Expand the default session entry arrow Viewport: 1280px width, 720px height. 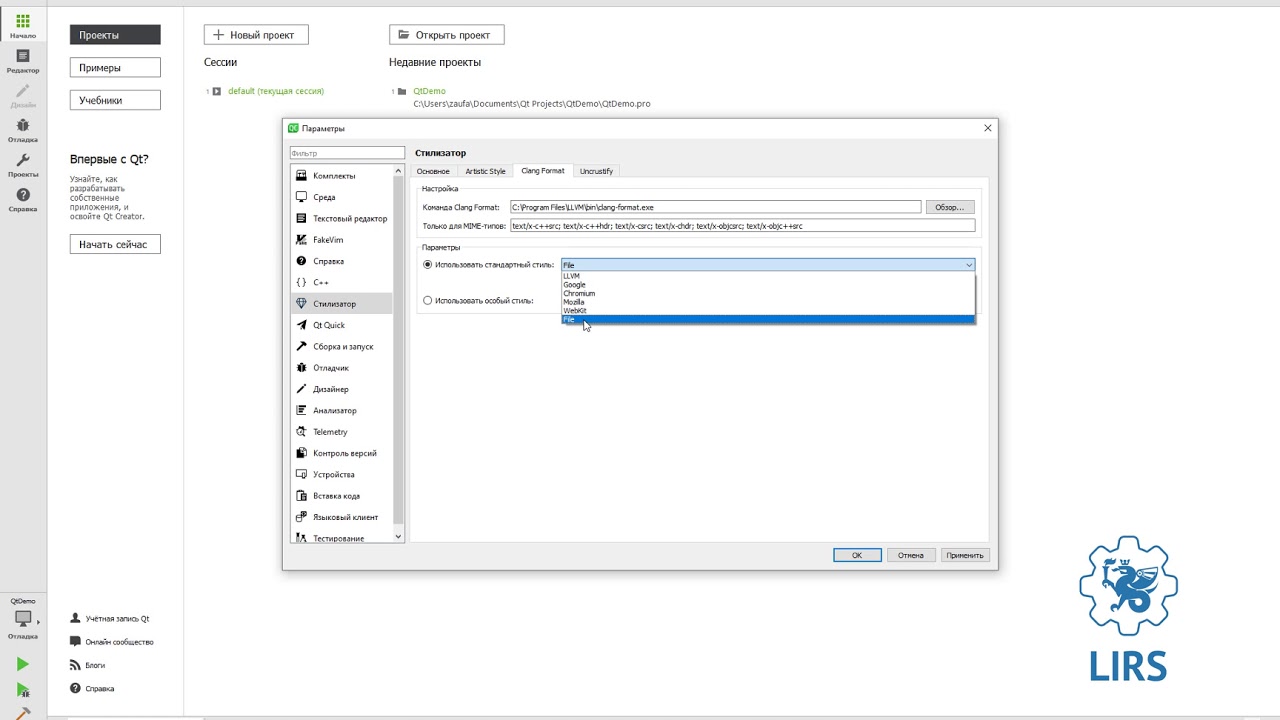point(217,91)
